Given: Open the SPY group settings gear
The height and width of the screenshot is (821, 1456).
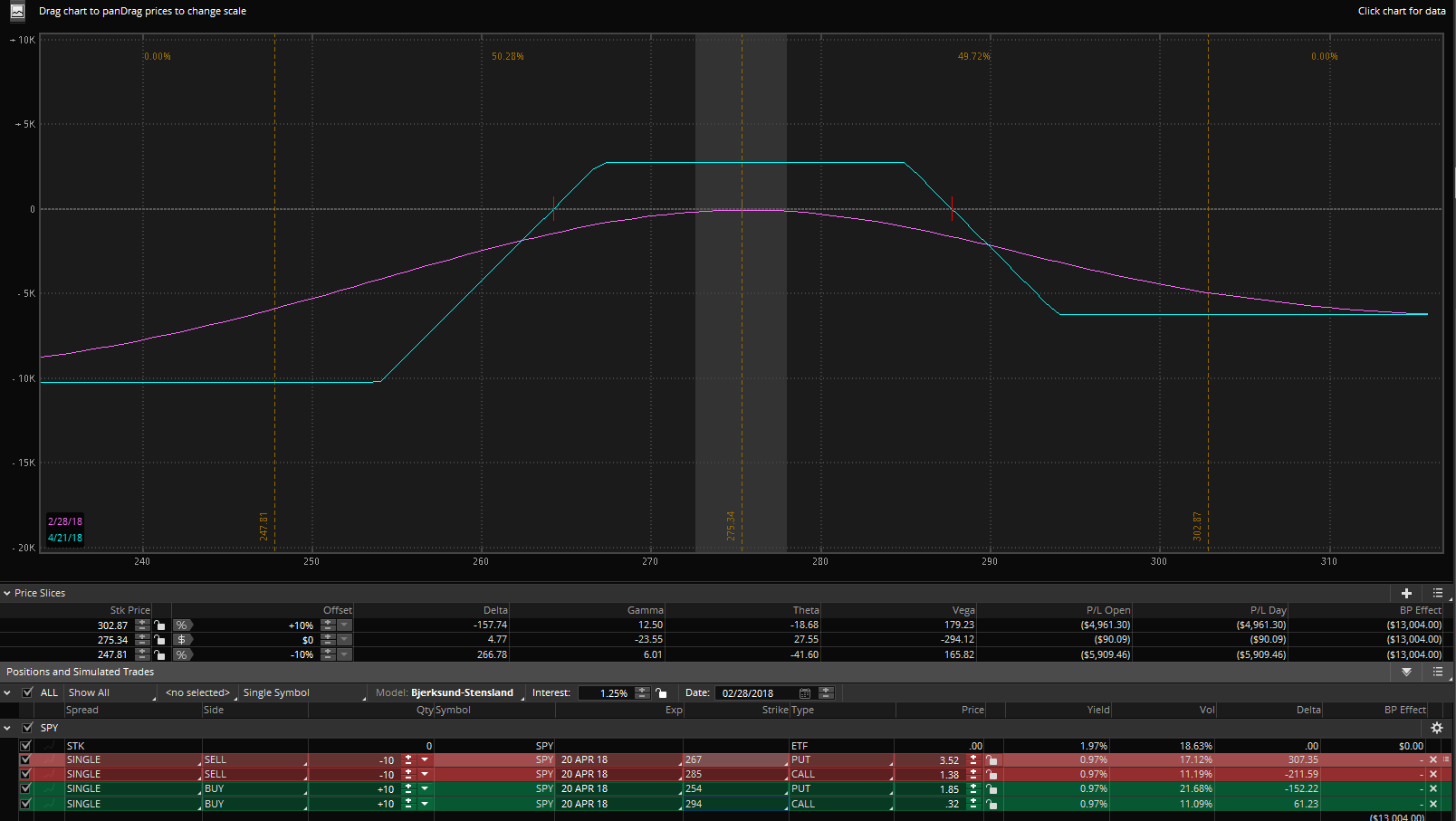Looking at the screenshot, I should click(1436, 728).
